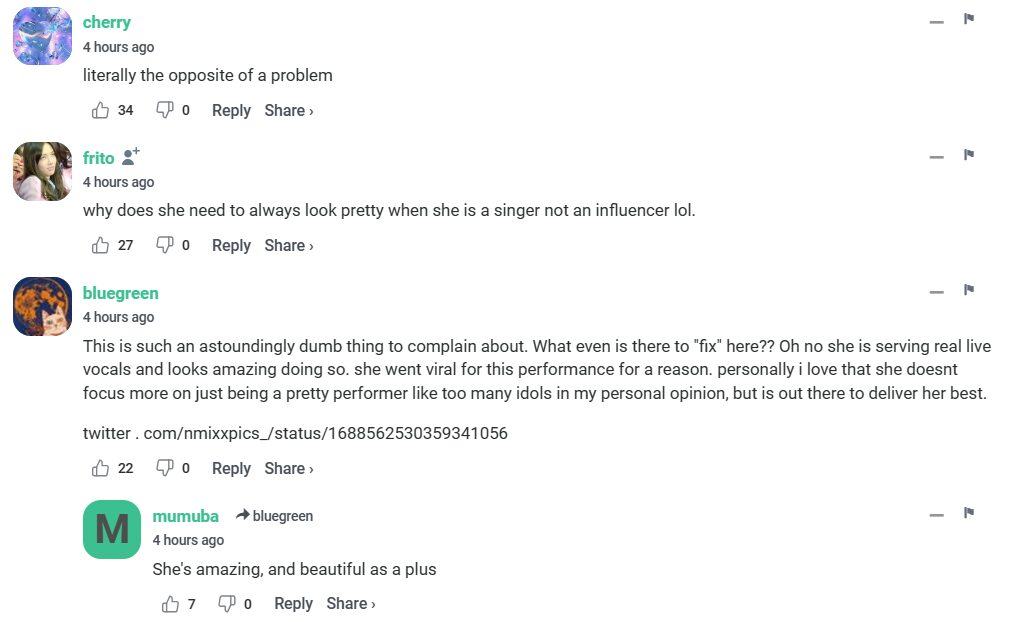Jump to parent via bluegreen reply reference
This screenshot has height=622, width=1009.
tap(275, 516)
